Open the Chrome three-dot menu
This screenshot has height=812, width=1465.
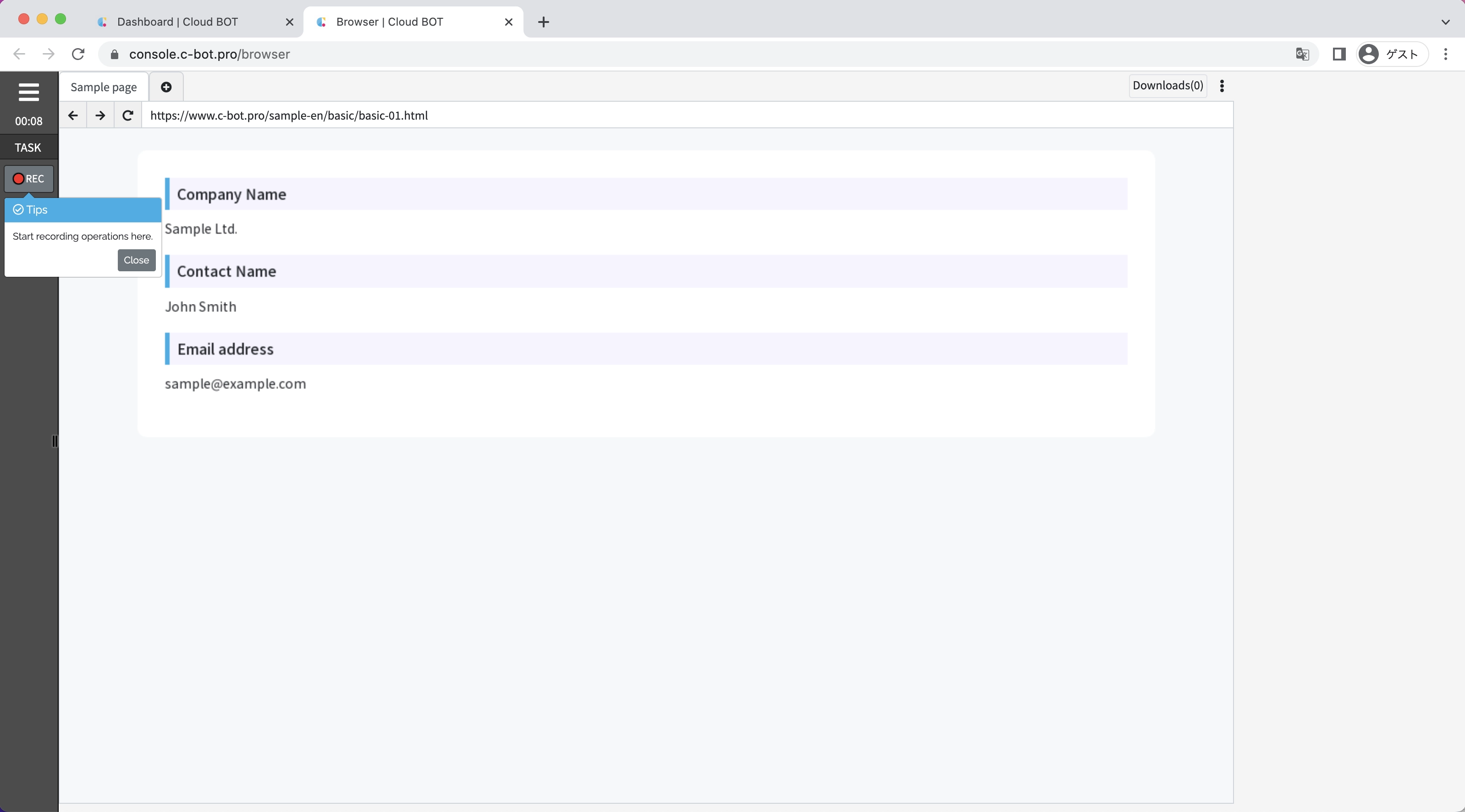tap(1445, 54)
